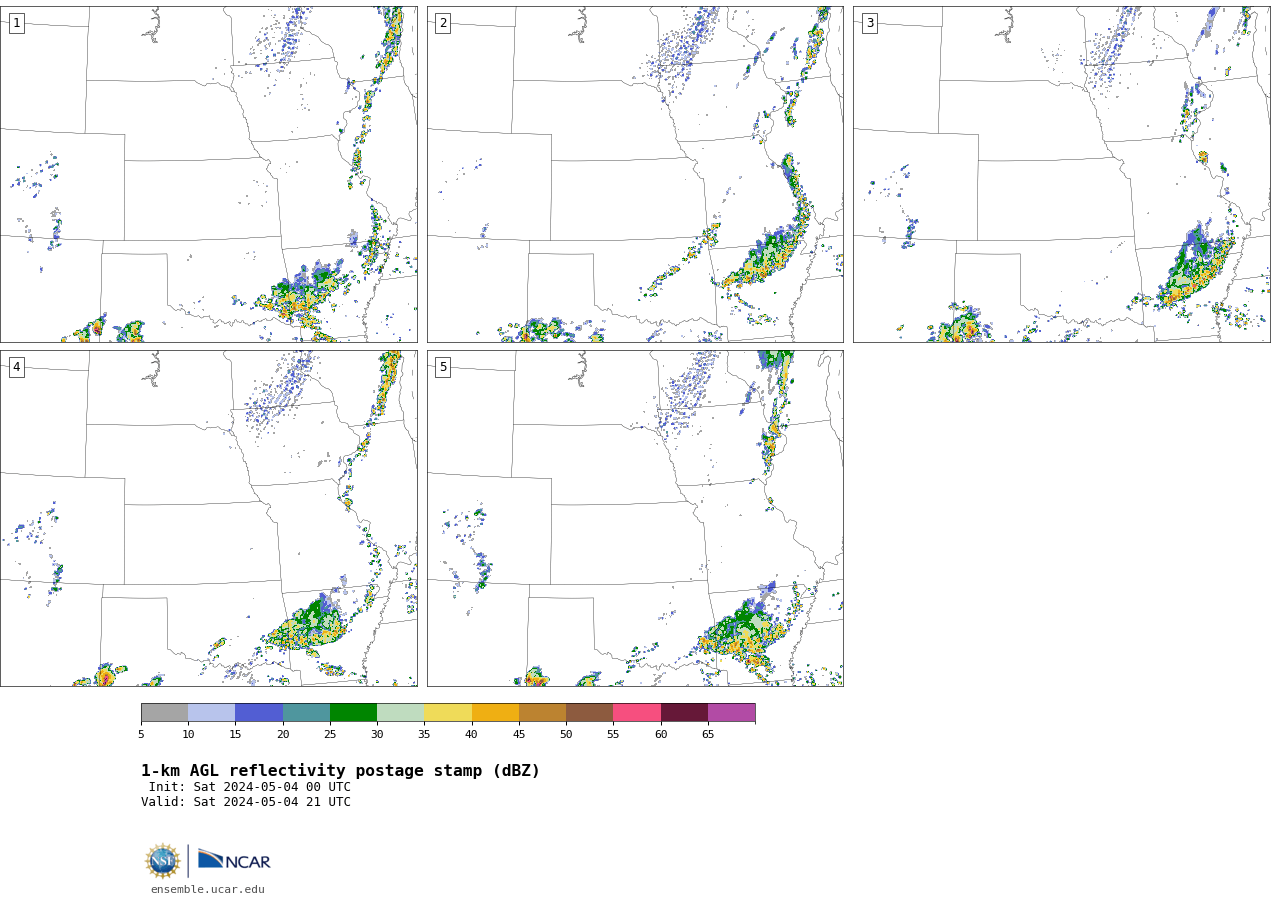Click the gray 5-10 dBZ color swatch
Screen dimensions: 1280x901
pos(164,713)
